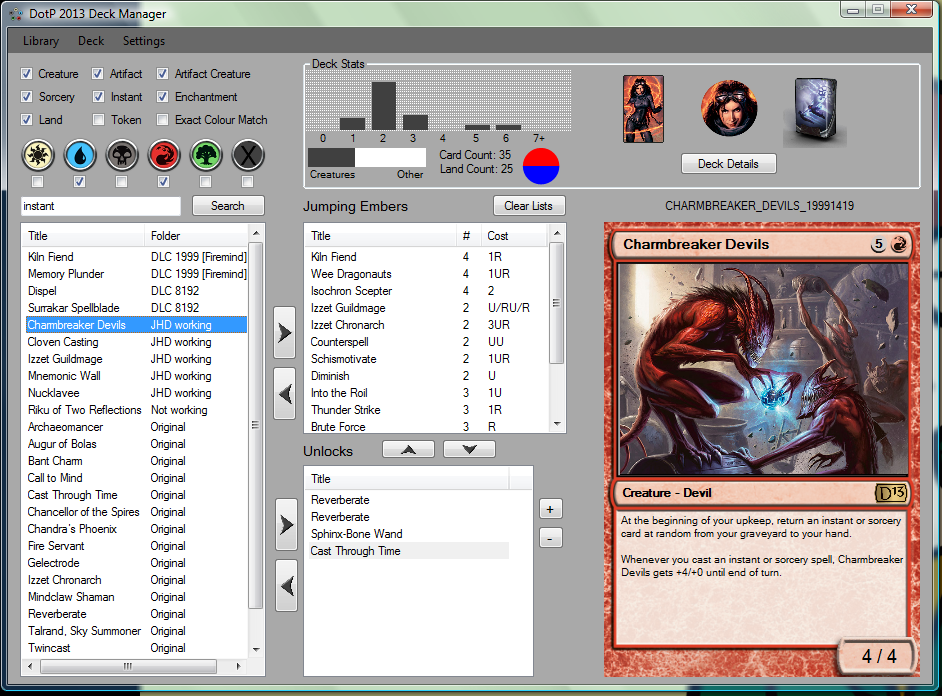Click the round deck avatar portrait

point(728,108)
